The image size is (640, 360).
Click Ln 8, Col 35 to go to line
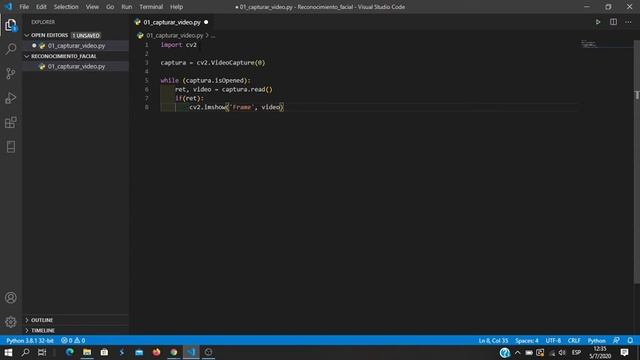tap(493, 340)
